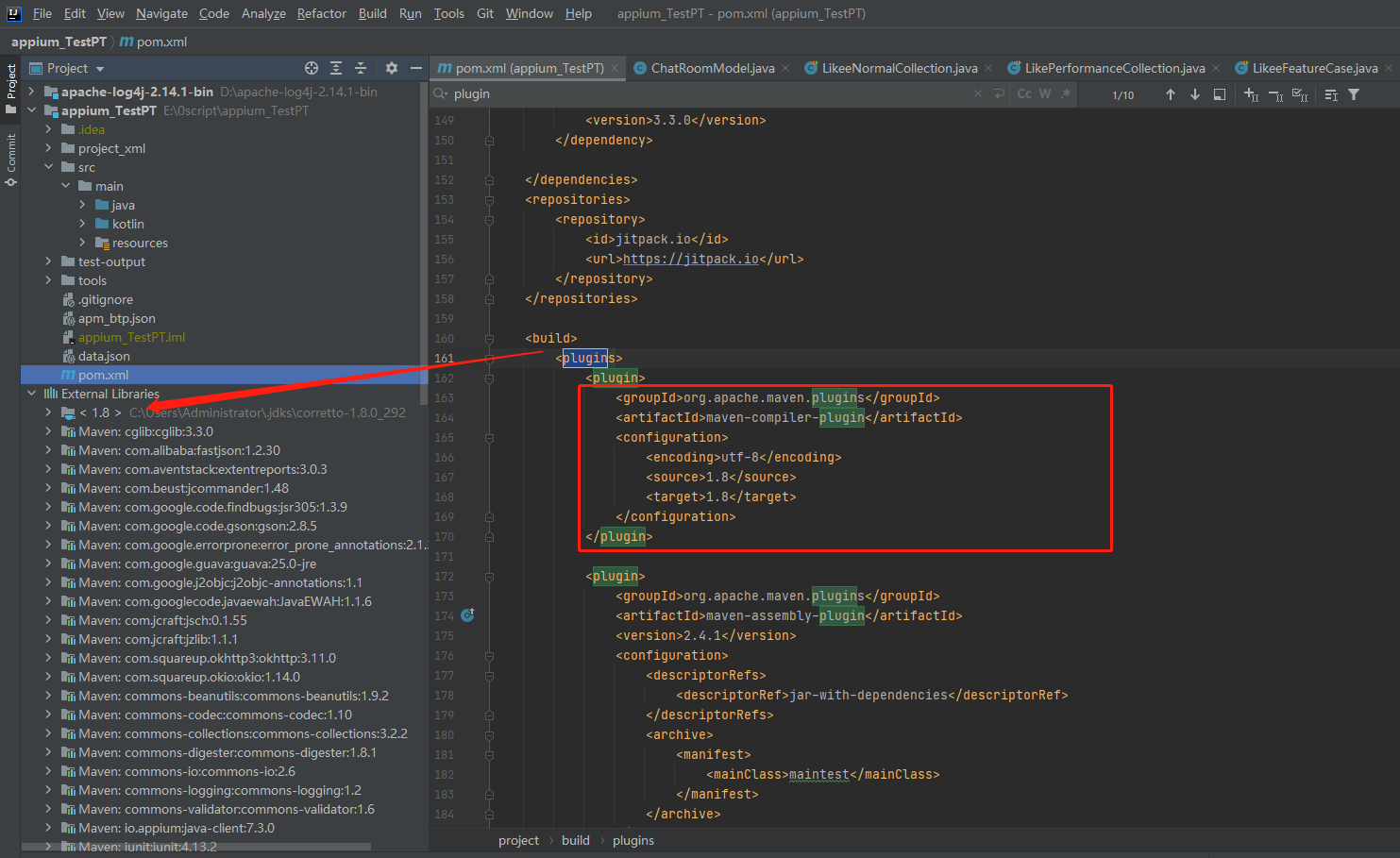Go to previous search occurrence arrow
The width and height of the screenshot is (1400, 858).
tap(1171, 94)
